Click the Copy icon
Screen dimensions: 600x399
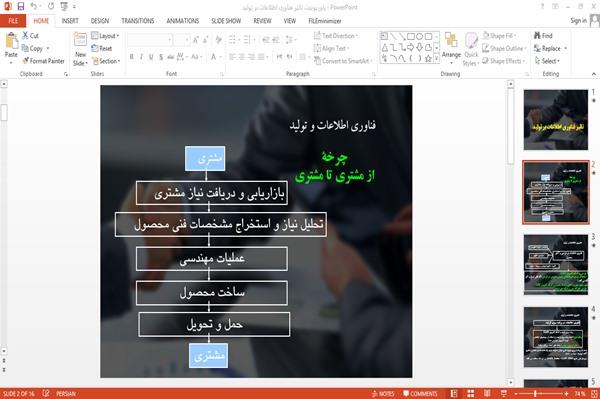pos(25,48)
